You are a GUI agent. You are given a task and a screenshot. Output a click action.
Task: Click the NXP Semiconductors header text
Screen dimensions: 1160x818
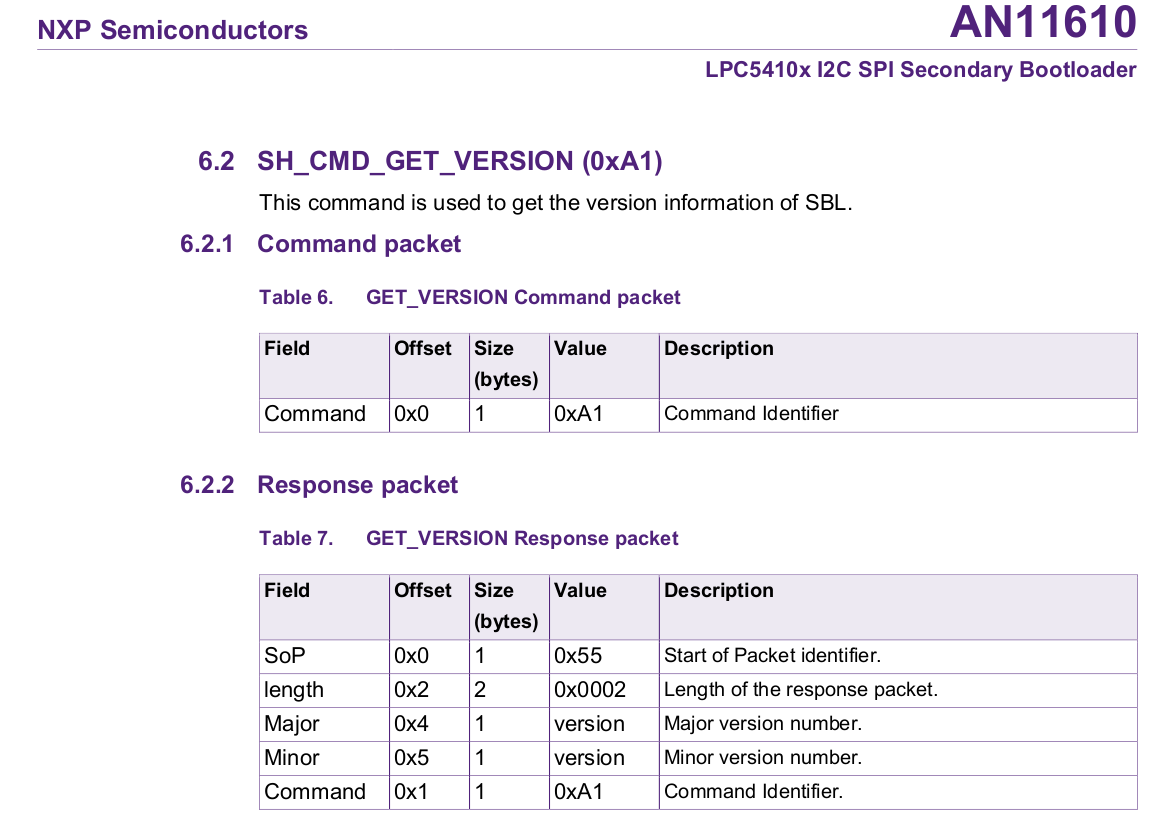coord(172,30)
